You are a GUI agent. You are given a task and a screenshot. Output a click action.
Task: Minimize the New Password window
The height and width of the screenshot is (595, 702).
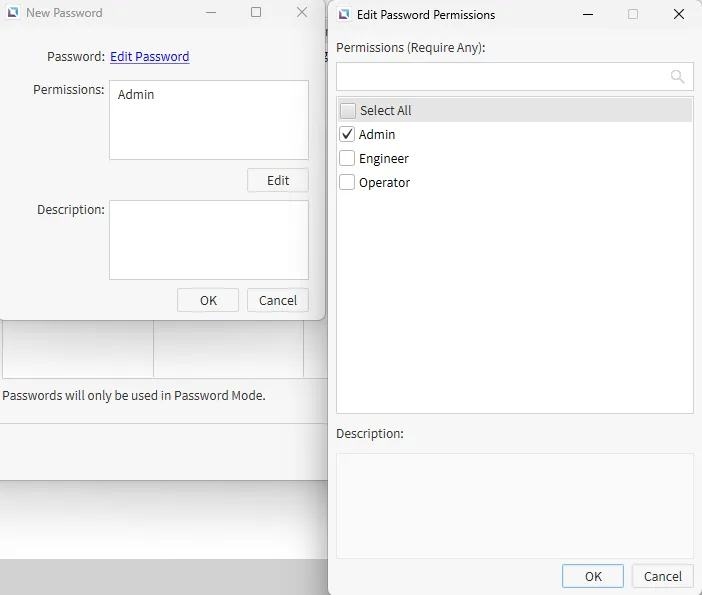click(211, 13)
